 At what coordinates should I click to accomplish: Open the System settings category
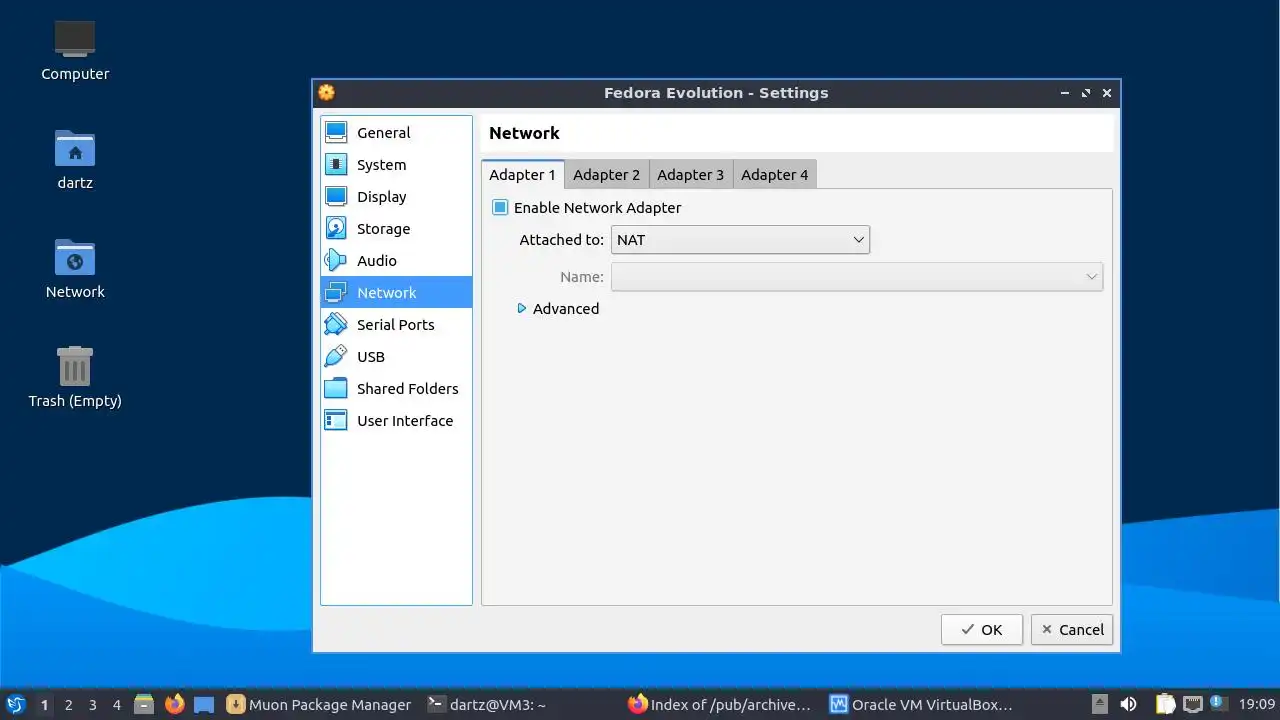point(396,164)
